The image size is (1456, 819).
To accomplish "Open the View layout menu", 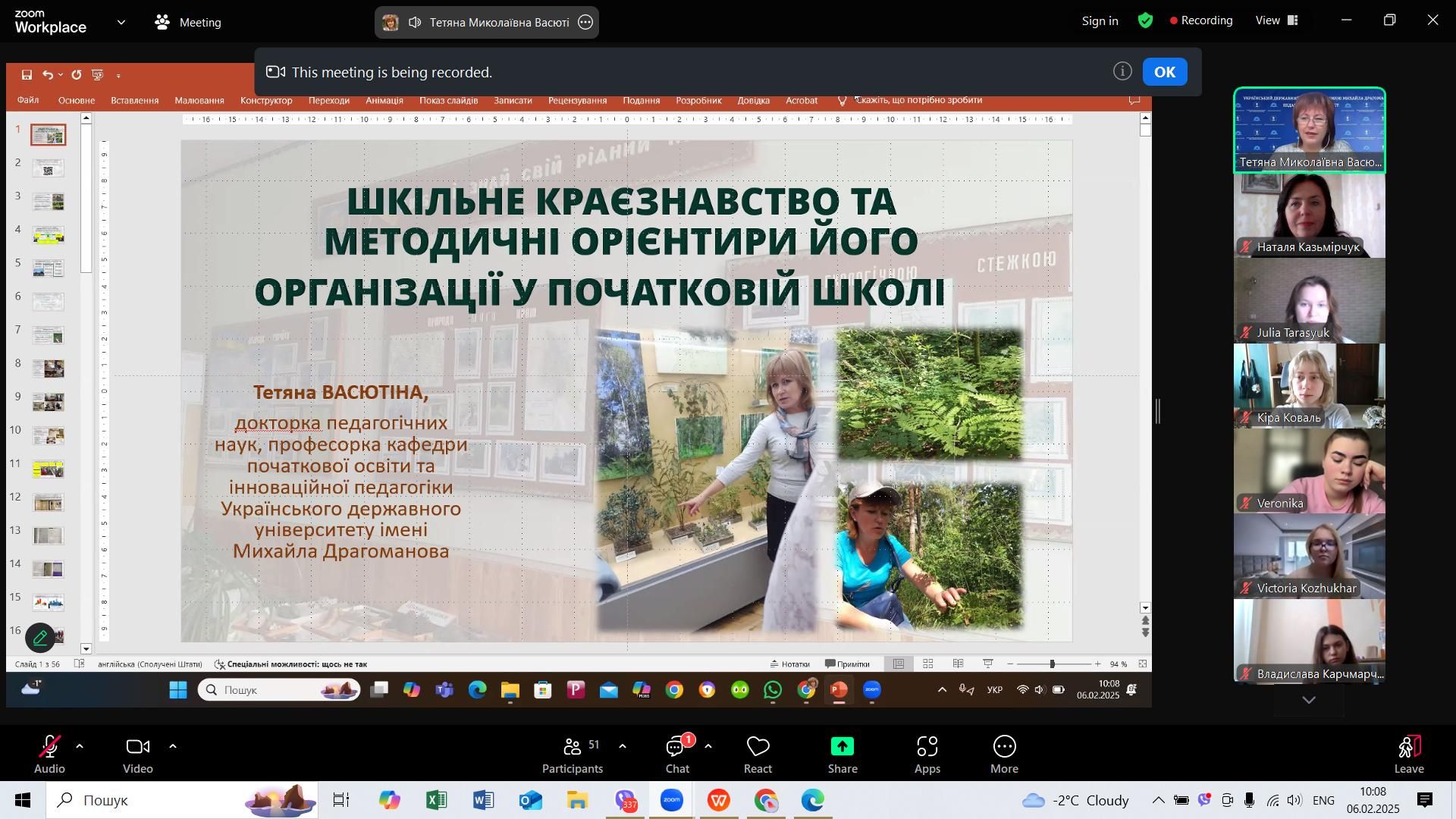I will (1278, 20).
